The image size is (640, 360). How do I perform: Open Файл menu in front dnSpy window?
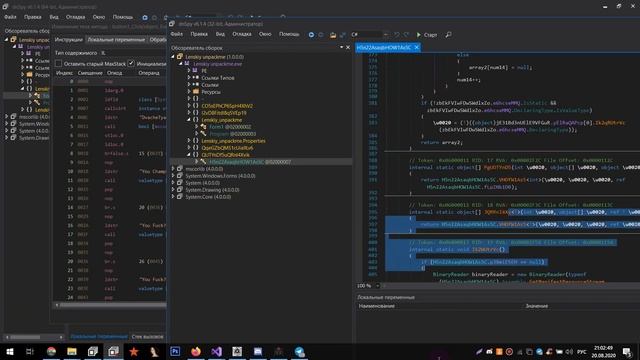point(177,34)
